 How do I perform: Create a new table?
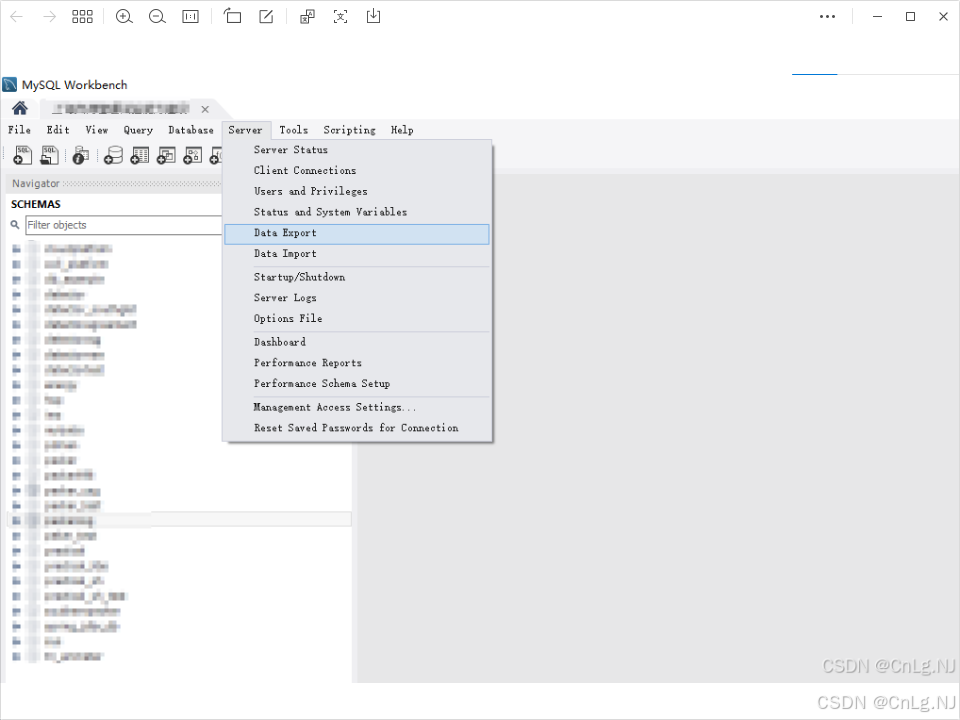click(139, 155)
